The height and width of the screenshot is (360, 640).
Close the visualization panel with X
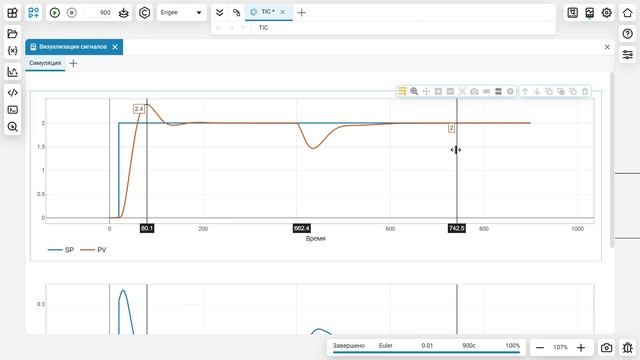(607, 47)
